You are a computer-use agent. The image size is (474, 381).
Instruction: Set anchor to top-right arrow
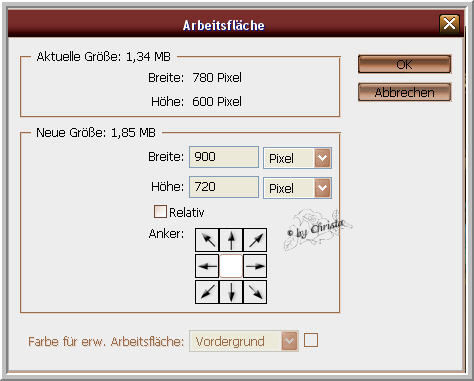(x=255, y=240)
